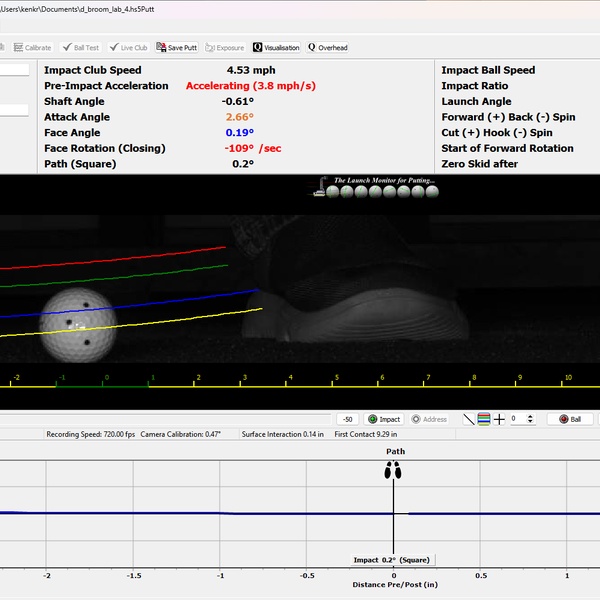Screen dimensions: 600x600
Task: Click the Save Putt toolbar button
Action: tap(177, 47)
